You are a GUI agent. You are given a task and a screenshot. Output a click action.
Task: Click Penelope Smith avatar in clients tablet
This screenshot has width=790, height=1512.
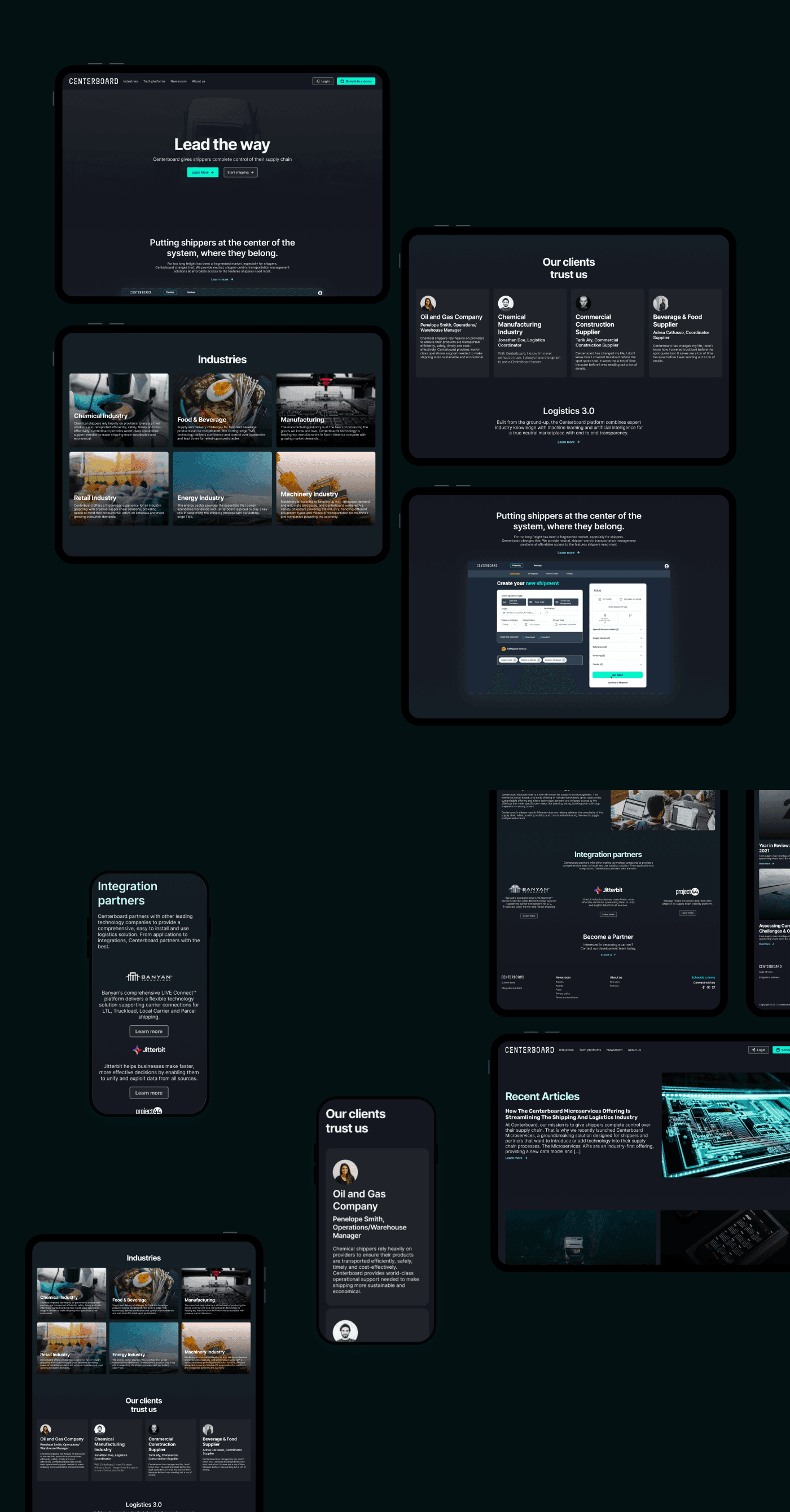tap(428, 303)
